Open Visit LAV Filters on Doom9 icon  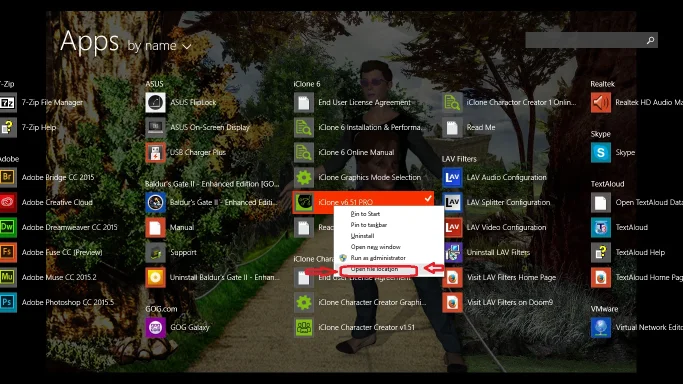pyautogui.click(x=452, y=302)
